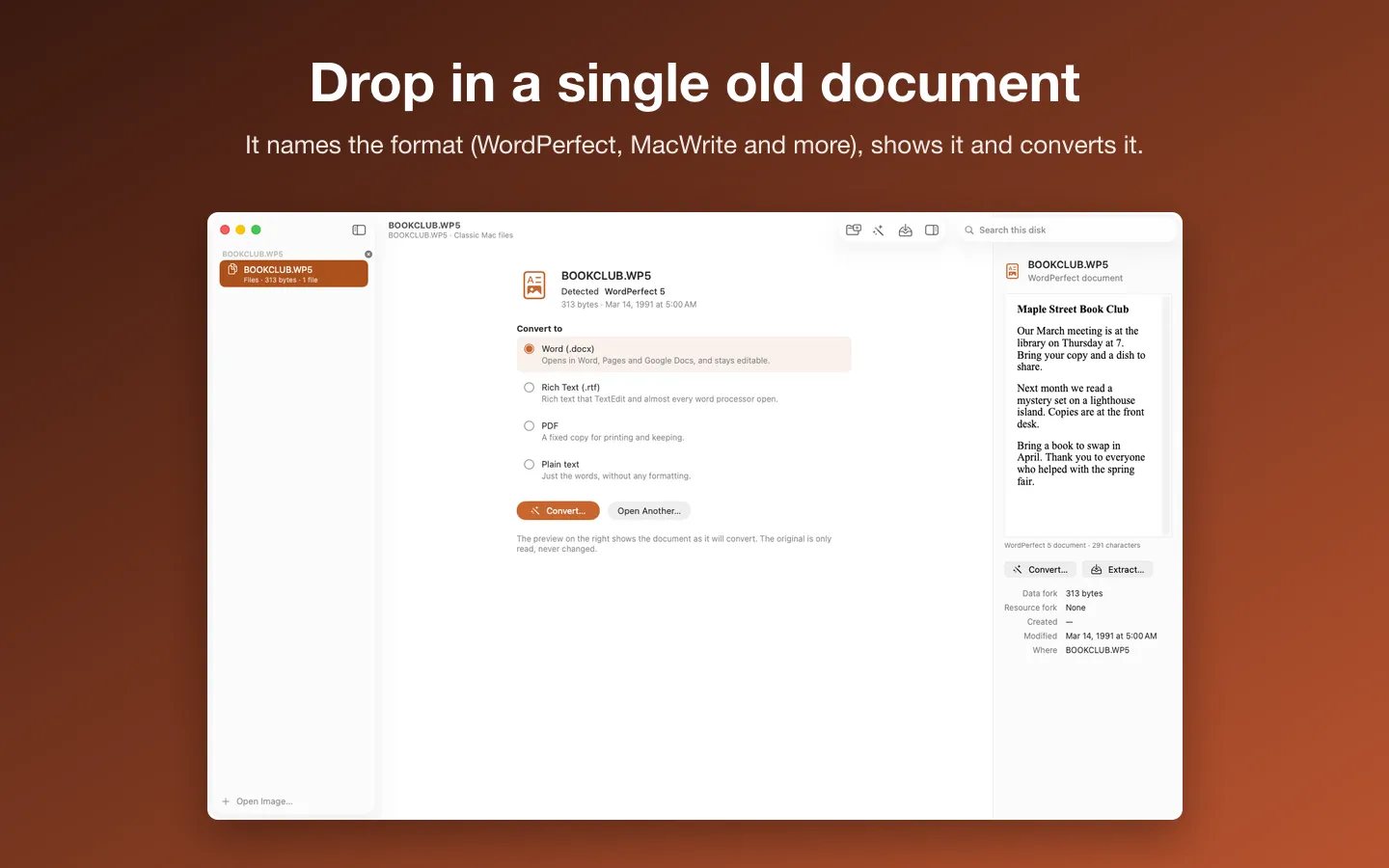Click the green zoom window button

256,230
